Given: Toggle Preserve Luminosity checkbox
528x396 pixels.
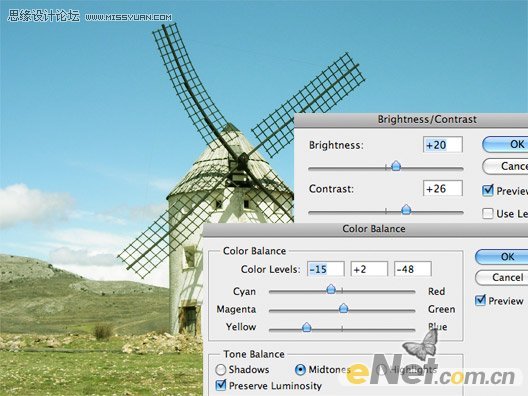Looking at the screenshot, I should pyautogui.click(x=221, y=385).
